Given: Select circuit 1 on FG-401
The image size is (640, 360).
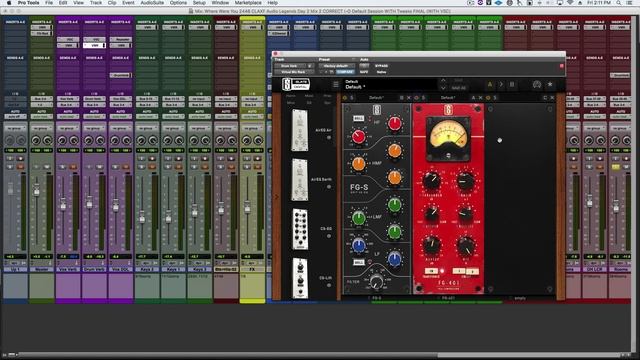Looking at the screenshot, I should coord(459,271).
